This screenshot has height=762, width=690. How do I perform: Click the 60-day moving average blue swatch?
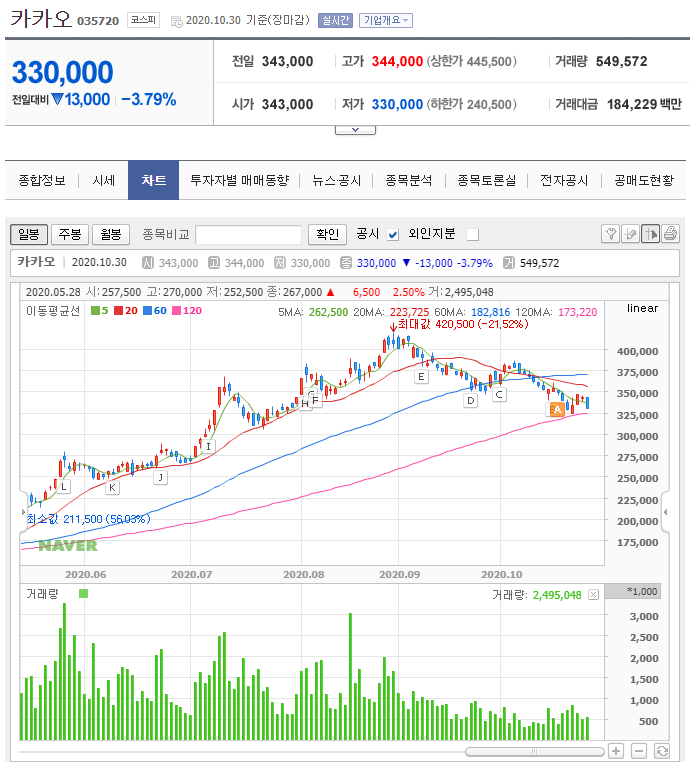point(147,311)
